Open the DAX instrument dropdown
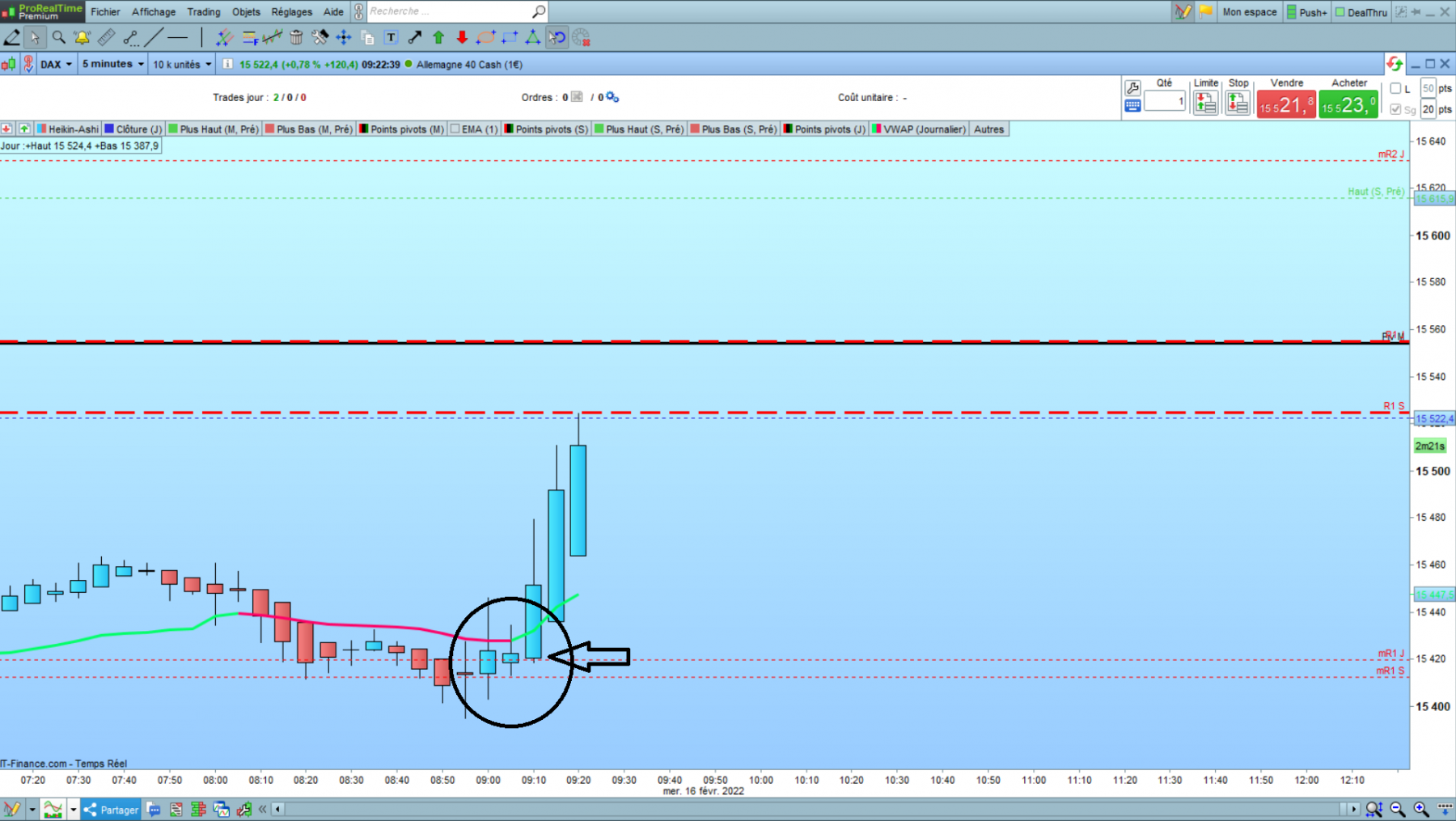1456x821 pixels. 57,64
